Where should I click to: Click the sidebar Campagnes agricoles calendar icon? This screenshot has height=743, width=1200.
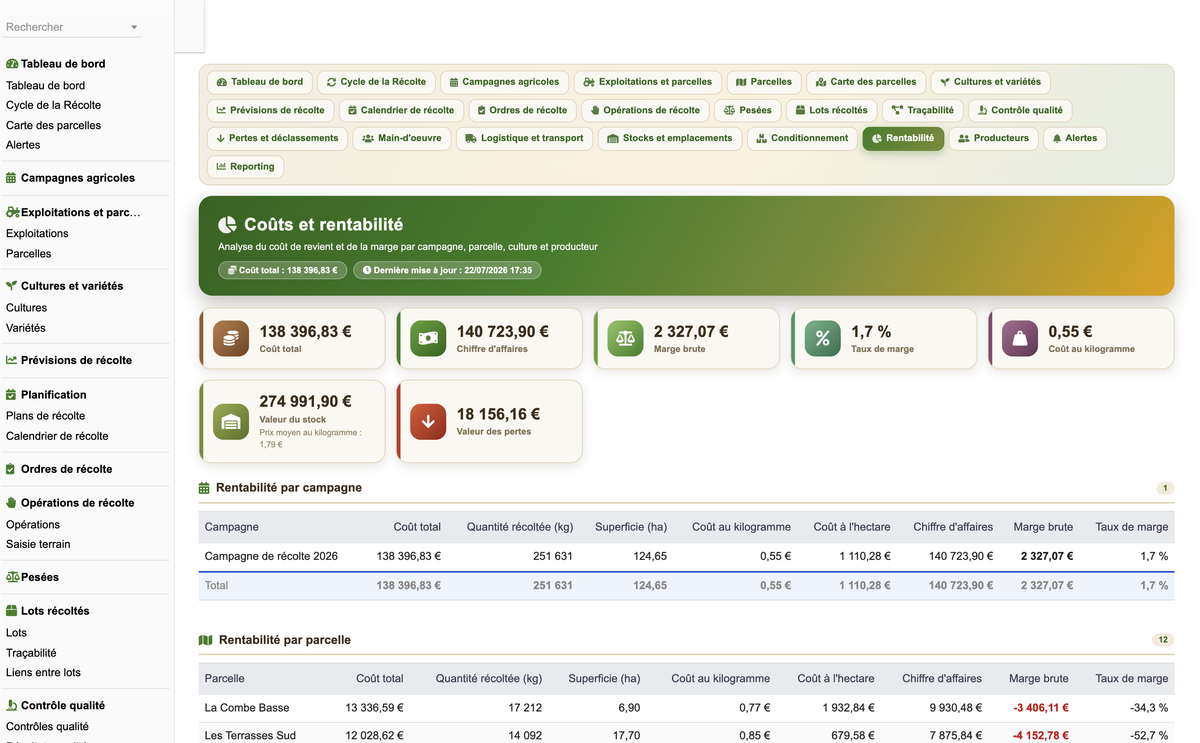pyautogui.click(x=11, y=178)
